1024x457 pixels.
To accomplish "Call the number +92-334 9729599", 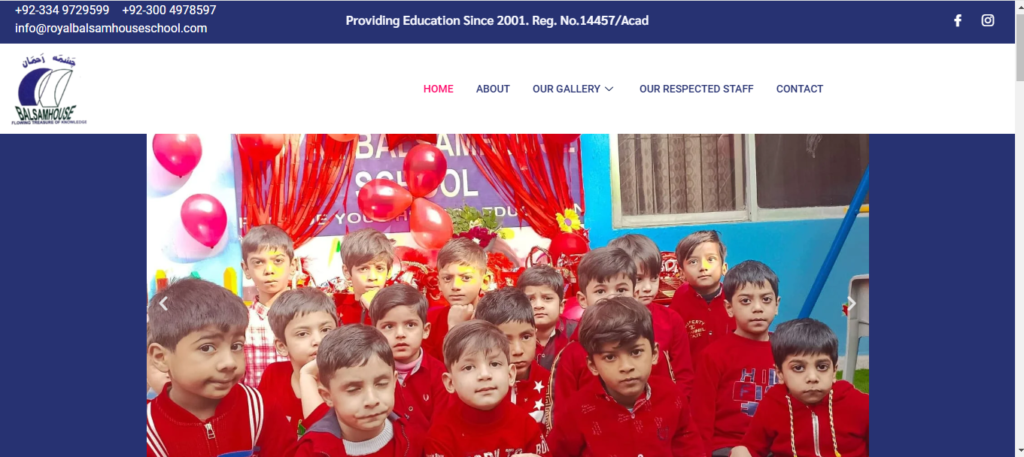I will tap(62, 10).
